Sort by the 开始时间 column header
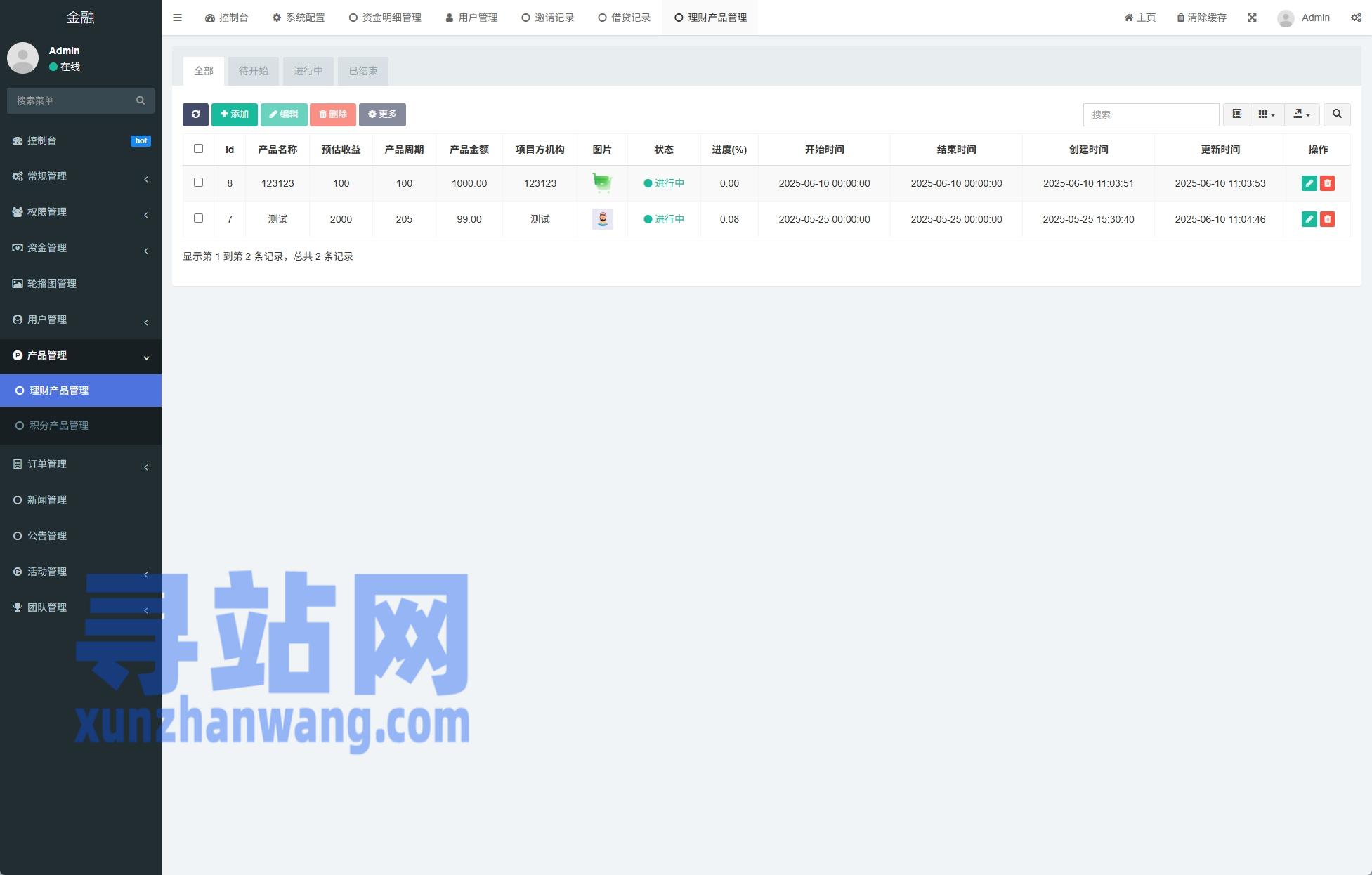 coord(824,150)
